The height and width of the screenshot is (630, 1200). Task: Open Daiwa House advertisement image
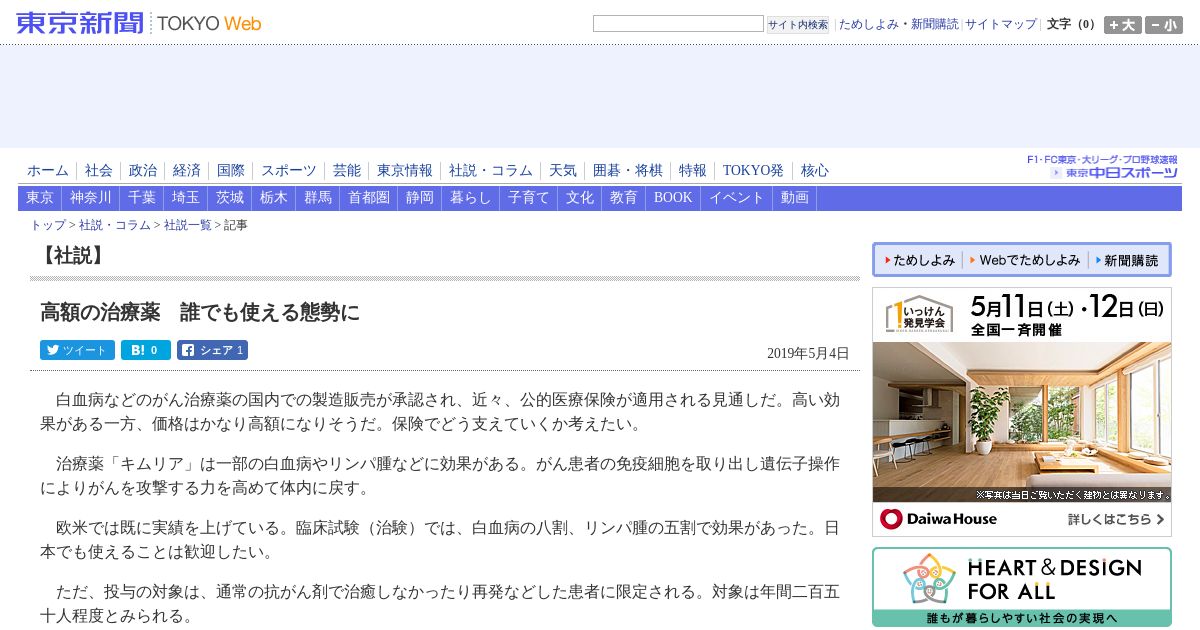pos(1022,411)
